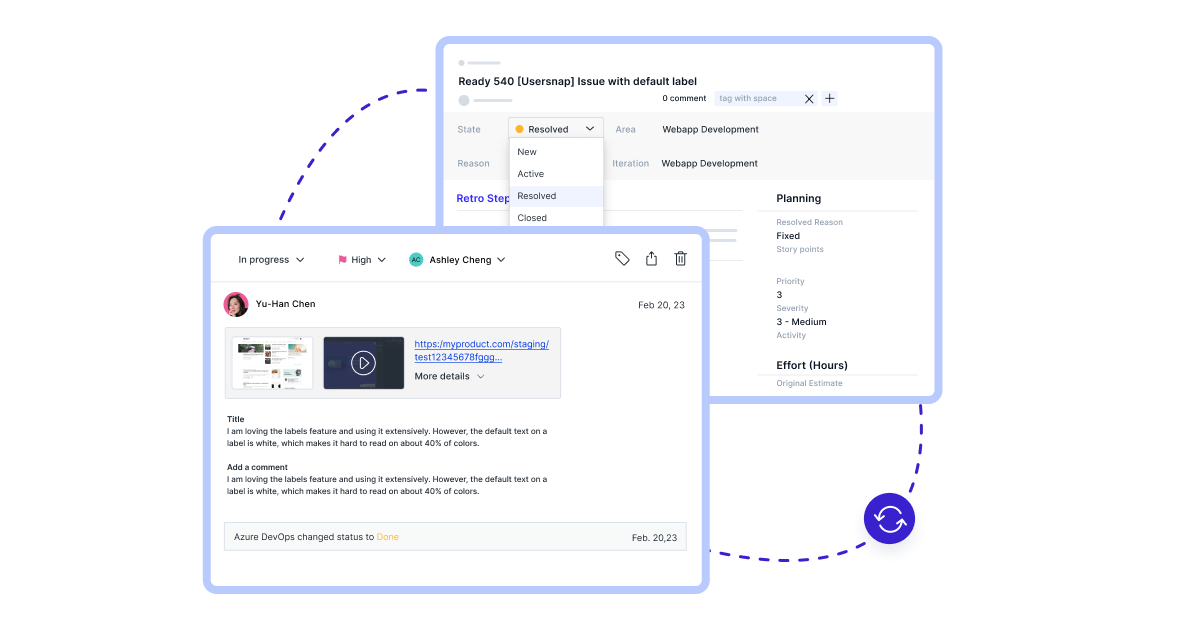The height and width of the screenshot is (630, 1200).
Task: Click the Story points field label
Action: coord(800,249)
